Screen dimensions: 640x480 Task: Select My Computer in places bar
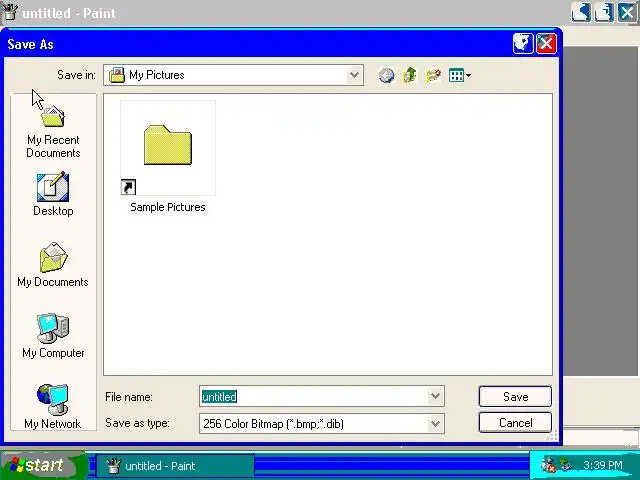click(x=53, y=336)
